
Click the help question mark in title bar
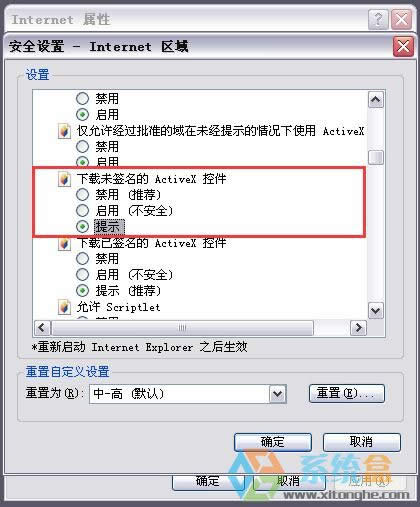point(378,20)
